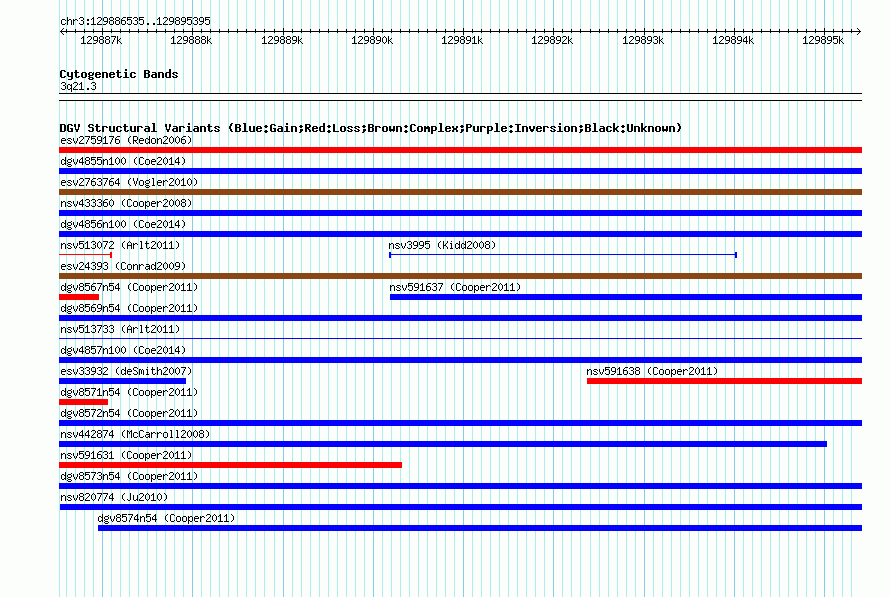This screenshot has width=890, height=597.
Task: Click the nsv442874 (McCarroll2008) blue bar
Action: 443,444
